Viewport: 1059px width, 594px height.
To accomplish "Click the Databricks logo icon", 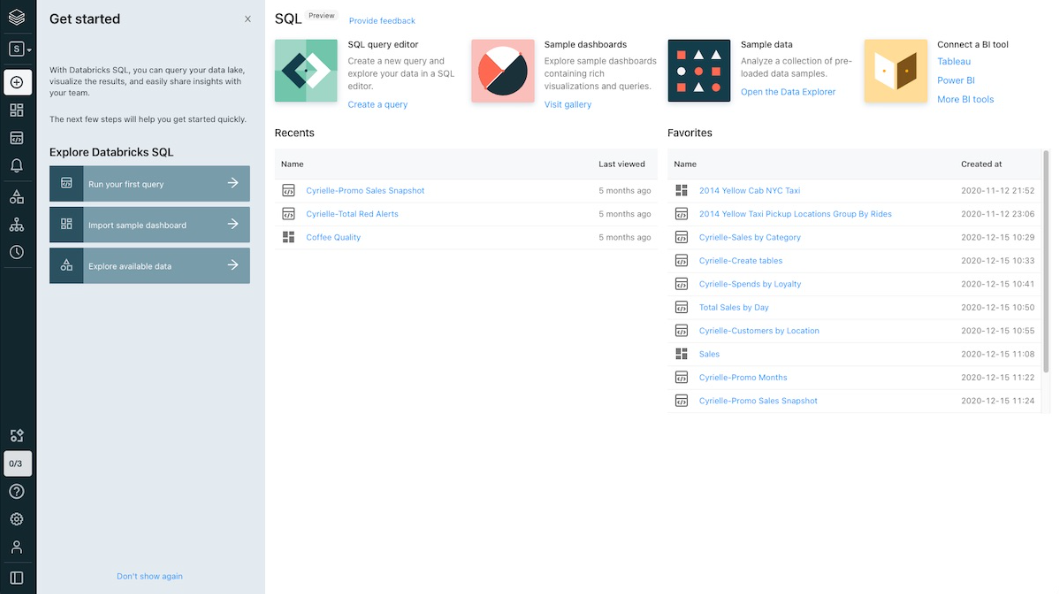I will (x=17, y=18).
